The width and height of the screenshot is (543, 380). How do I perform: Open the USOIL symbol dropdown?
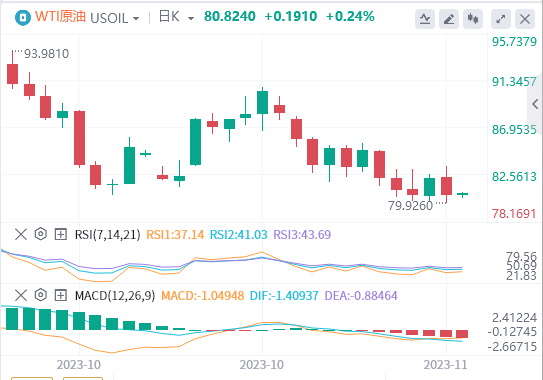[115, 18]
